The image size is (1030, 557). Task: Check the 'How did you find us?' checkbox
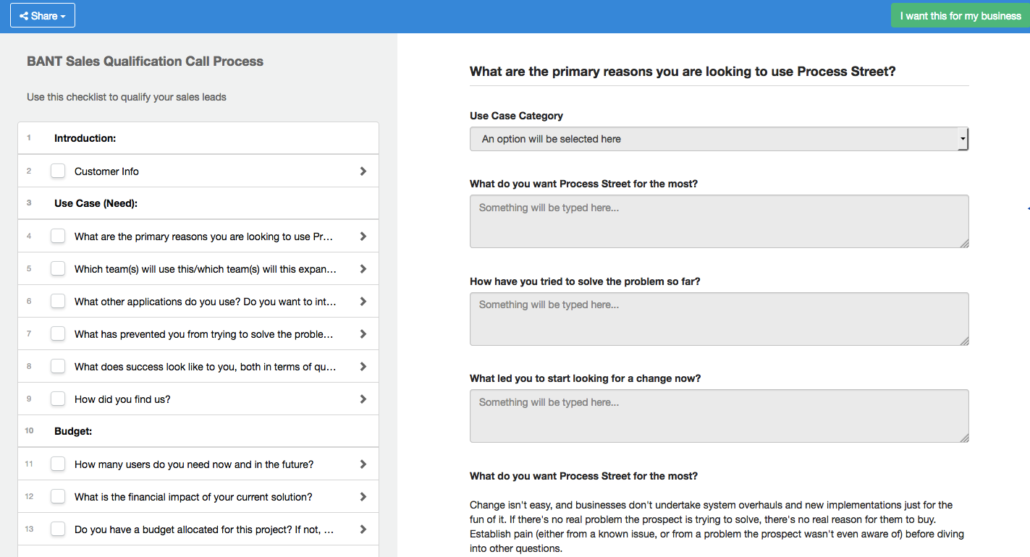click(x=58, y=399)
